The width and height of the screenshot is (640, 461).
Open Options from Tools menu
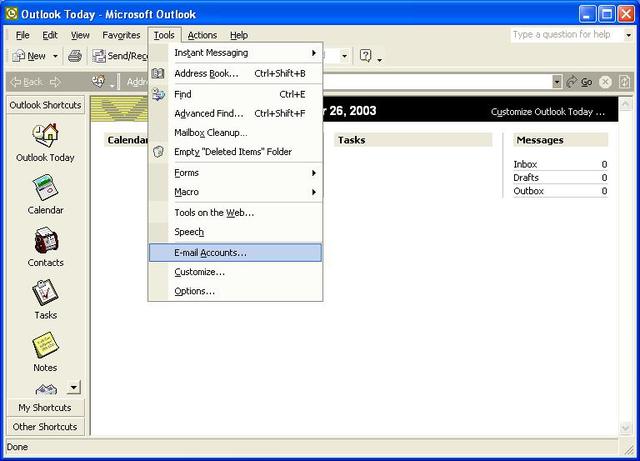tap(236, 291)
